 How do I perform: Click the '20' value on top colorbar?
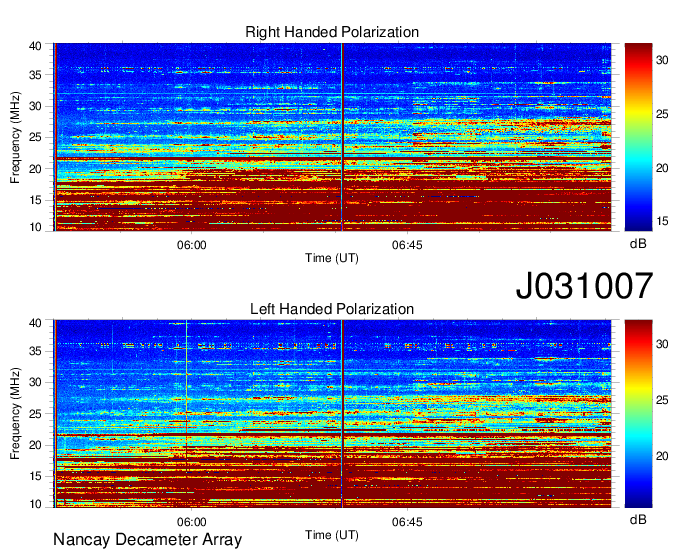(662, 168)
